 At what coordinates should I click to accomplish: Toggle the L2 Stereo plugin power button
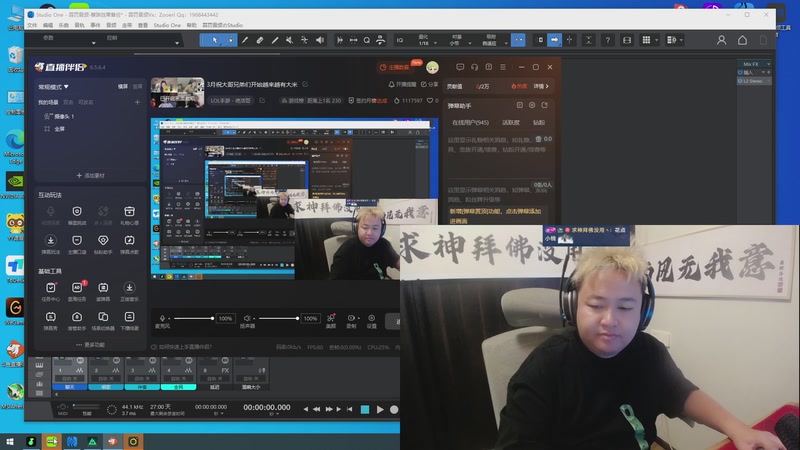tap(741, 81)
